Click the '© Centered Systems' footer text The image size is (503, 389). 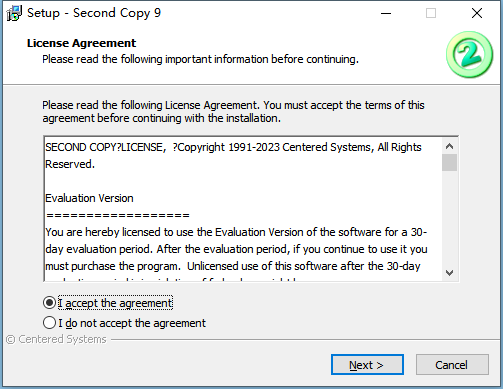(56, 339)
